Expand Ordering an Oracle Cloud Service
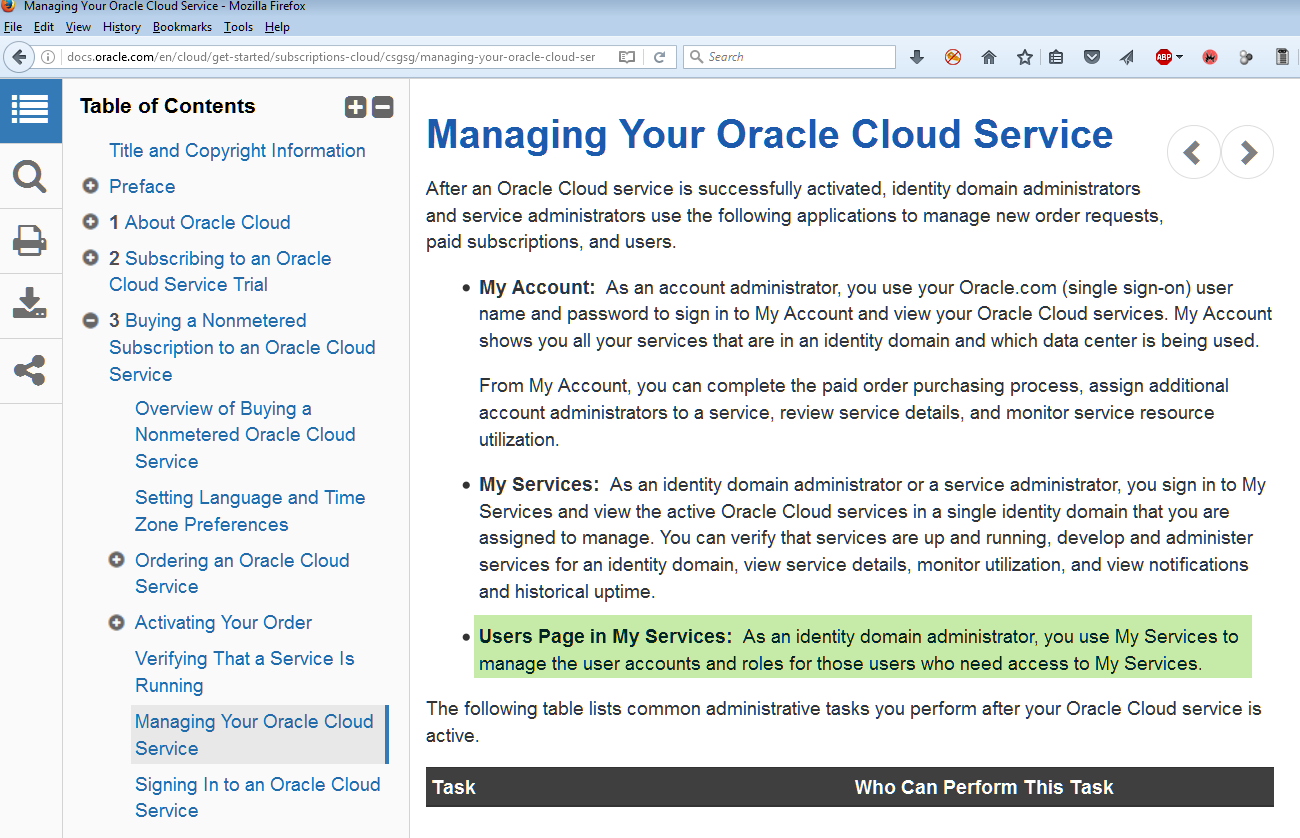 (116, 560)
